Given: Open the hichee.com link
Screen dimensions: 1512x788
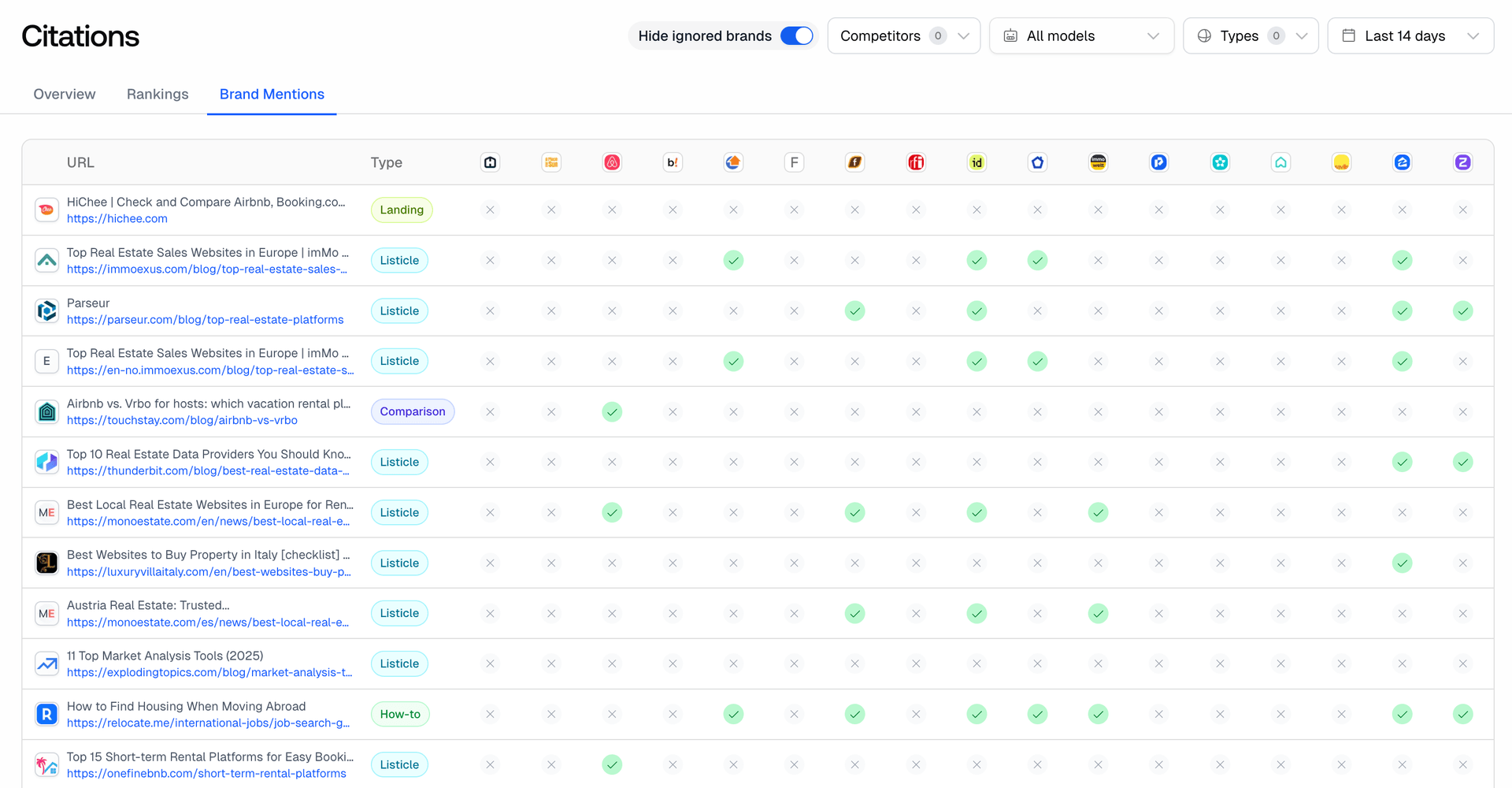Looking at the screenshot, I should [117, 218].
